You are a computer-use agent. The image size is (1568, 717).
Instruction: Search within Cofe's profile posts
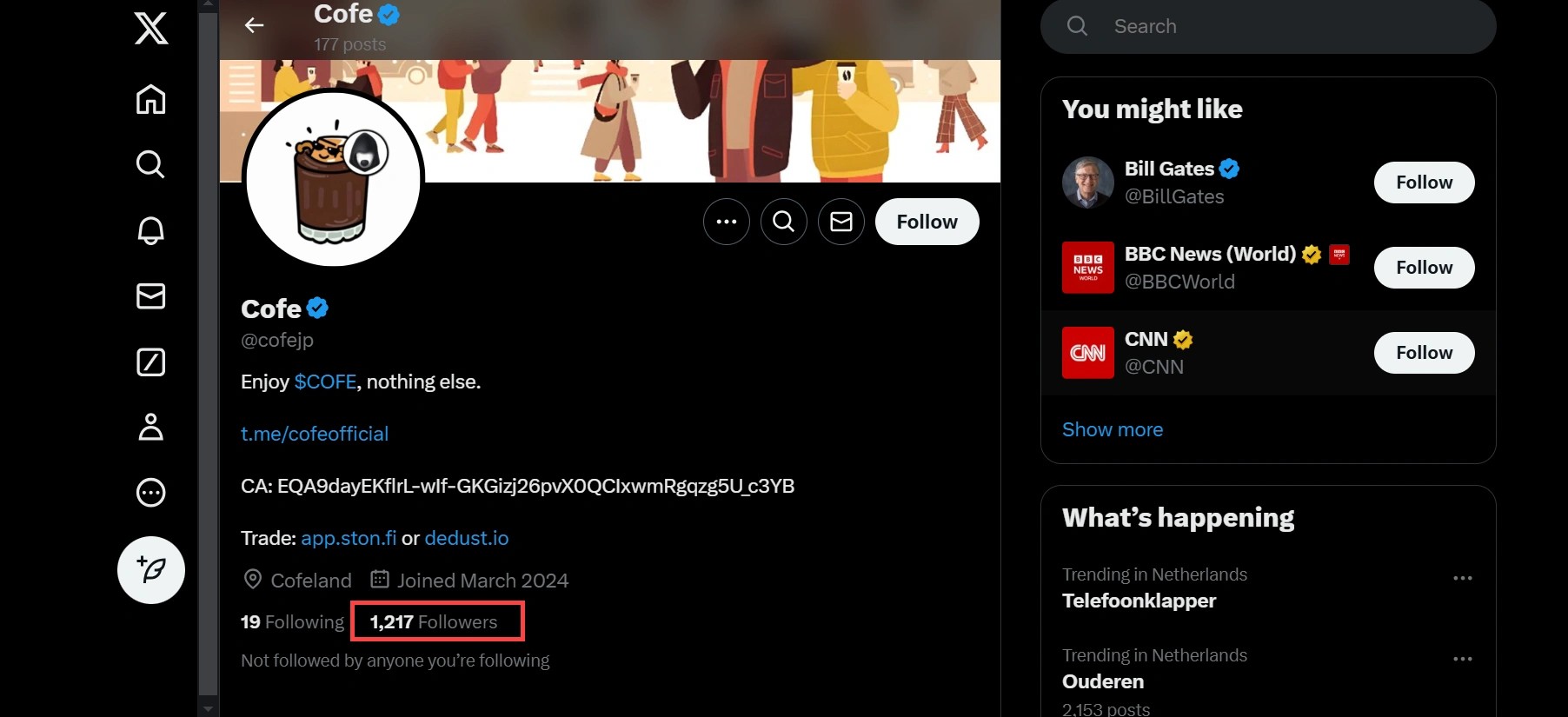pyautogui.click(x=784, y=222)
